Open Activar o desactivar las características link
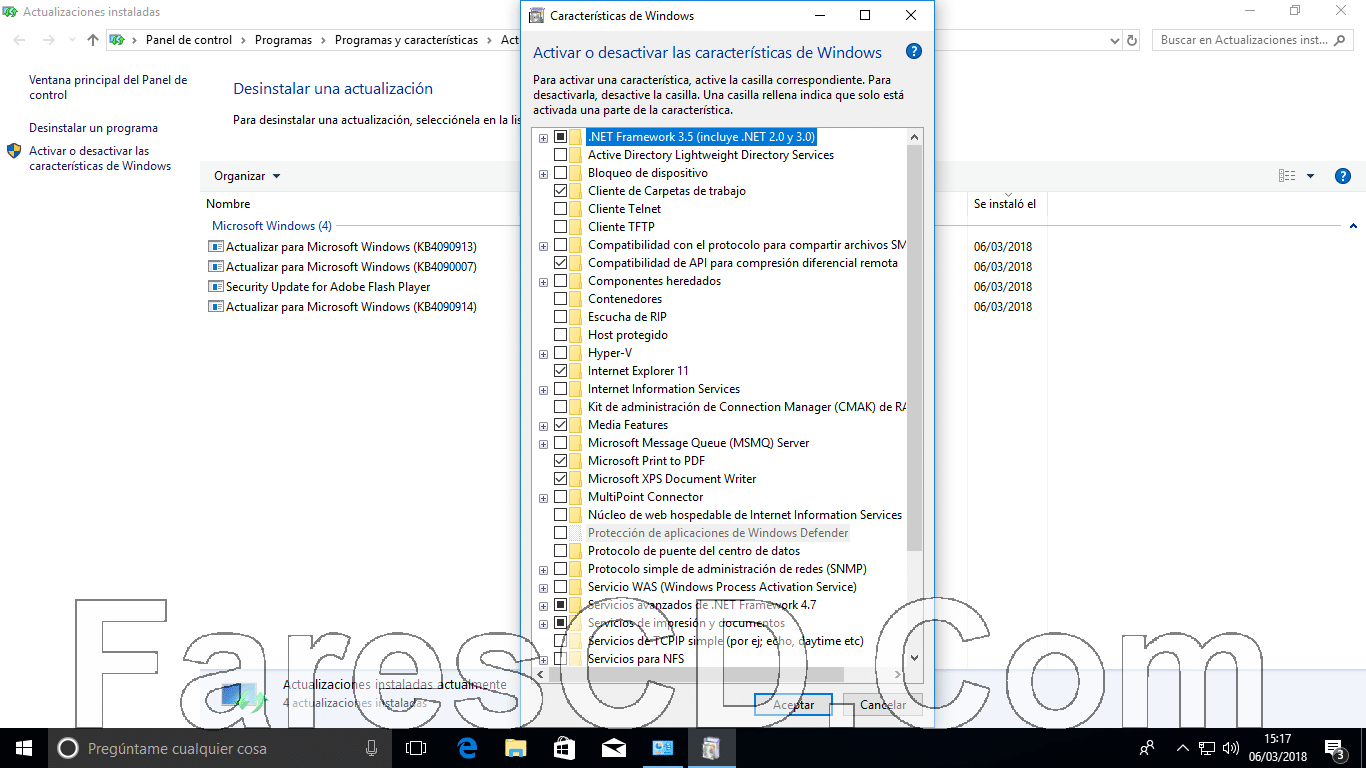Screen dimensions: 1366x768 [100, 158]
